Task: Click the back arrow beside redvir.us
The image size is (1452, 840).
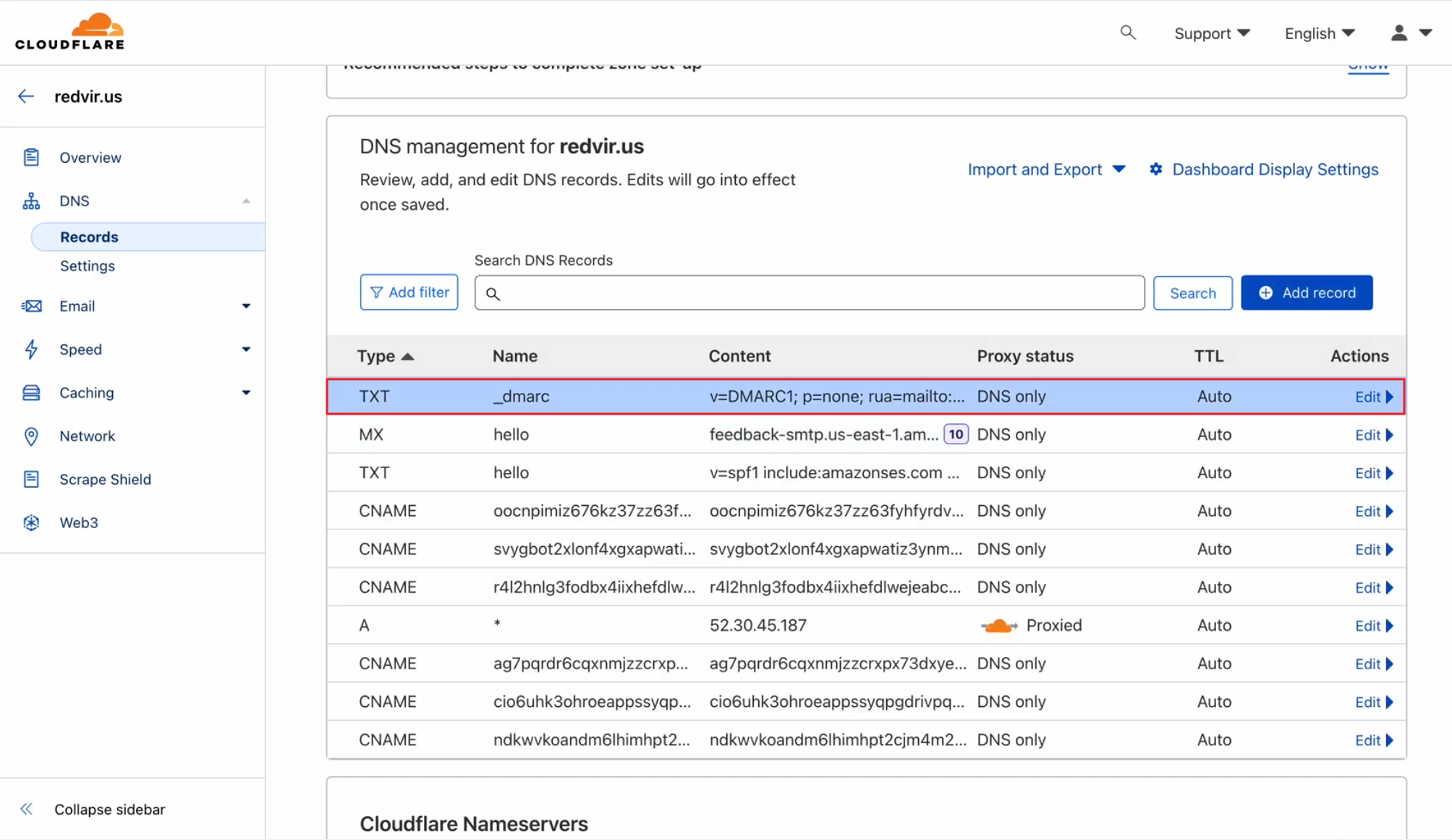Action: (26, 96)
